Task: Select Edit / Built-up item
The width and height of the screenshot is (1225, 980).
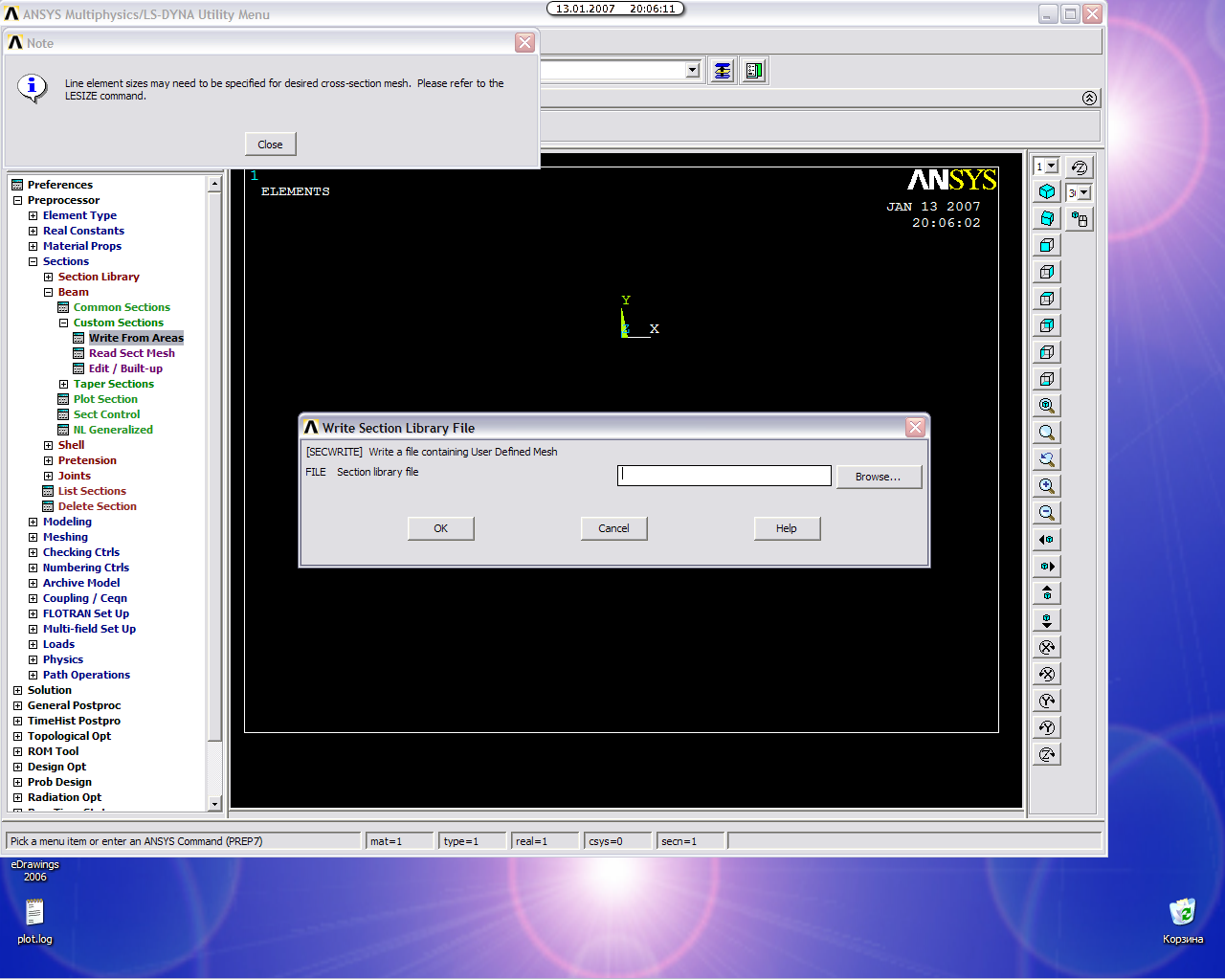Action: pyautogui.click(x=125, y=368)
